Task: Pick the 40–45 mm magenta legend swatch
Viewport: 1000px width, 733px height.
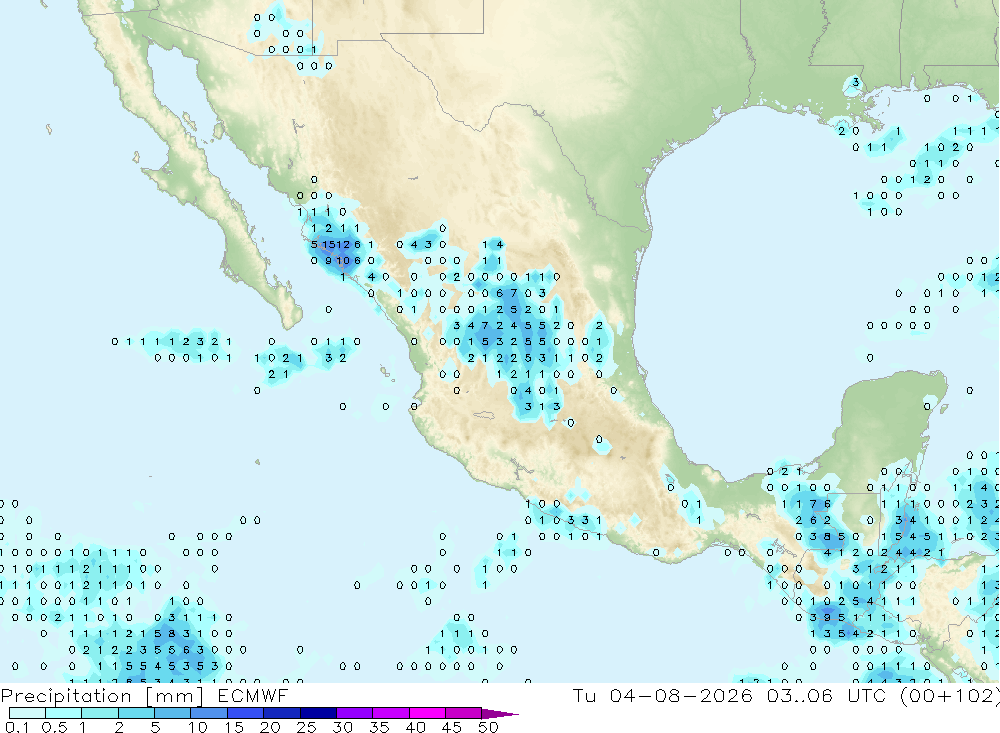Action: (427, 713)
